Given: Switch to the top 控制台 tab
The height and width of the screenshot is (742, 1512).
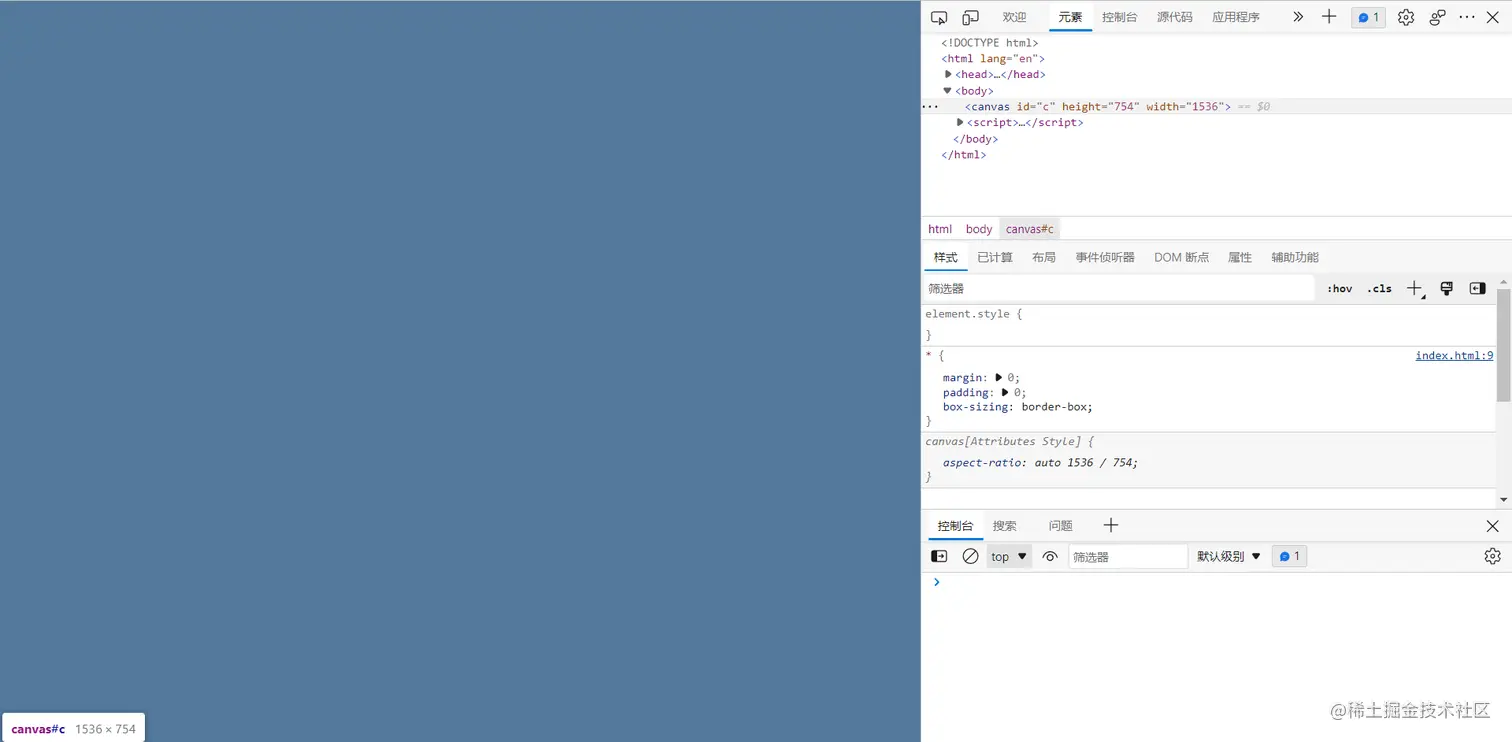Looking at the screenshot, I should [x=1119, y=17].
